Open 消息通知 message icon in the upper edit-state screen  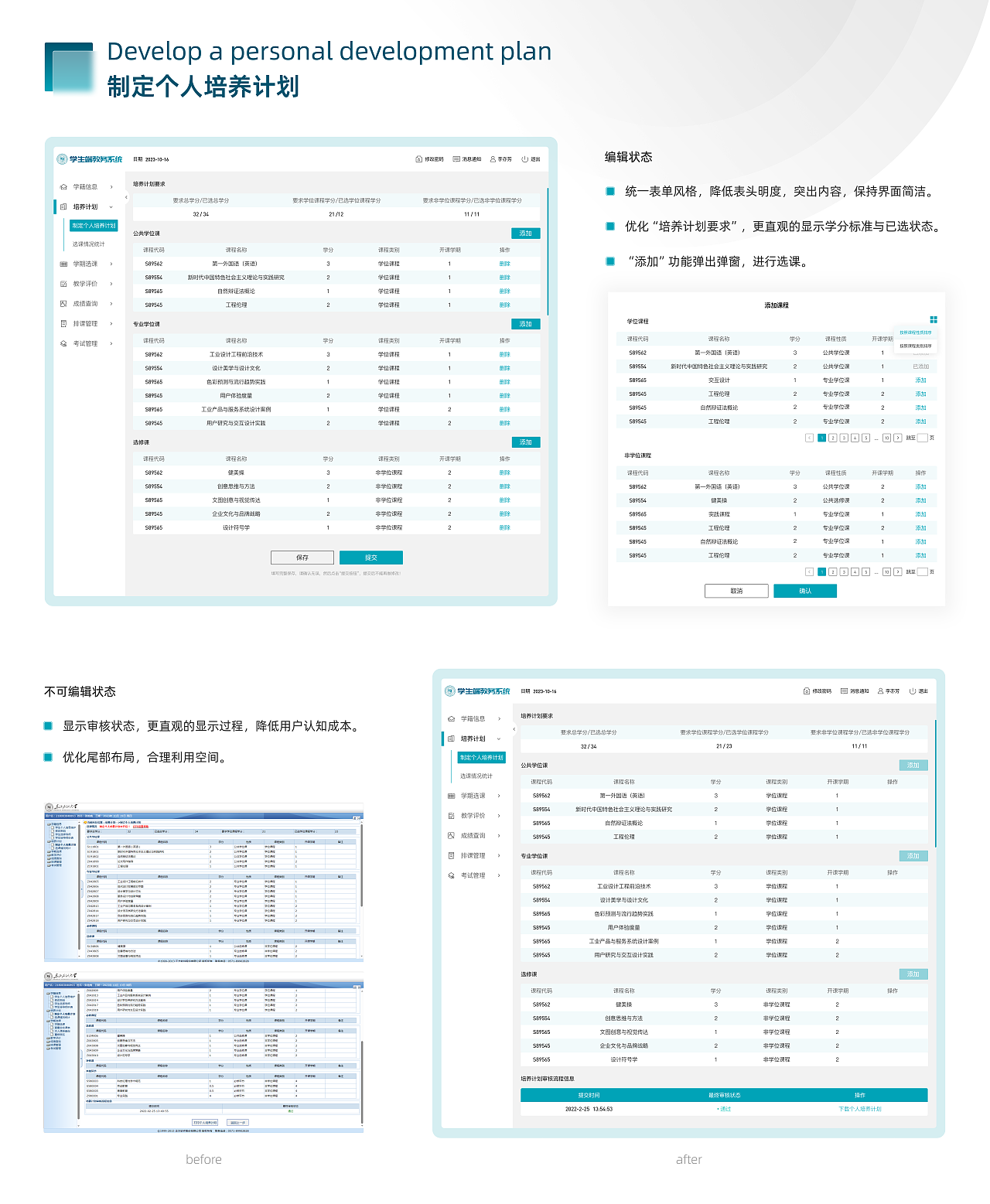[x=456, y=159]
